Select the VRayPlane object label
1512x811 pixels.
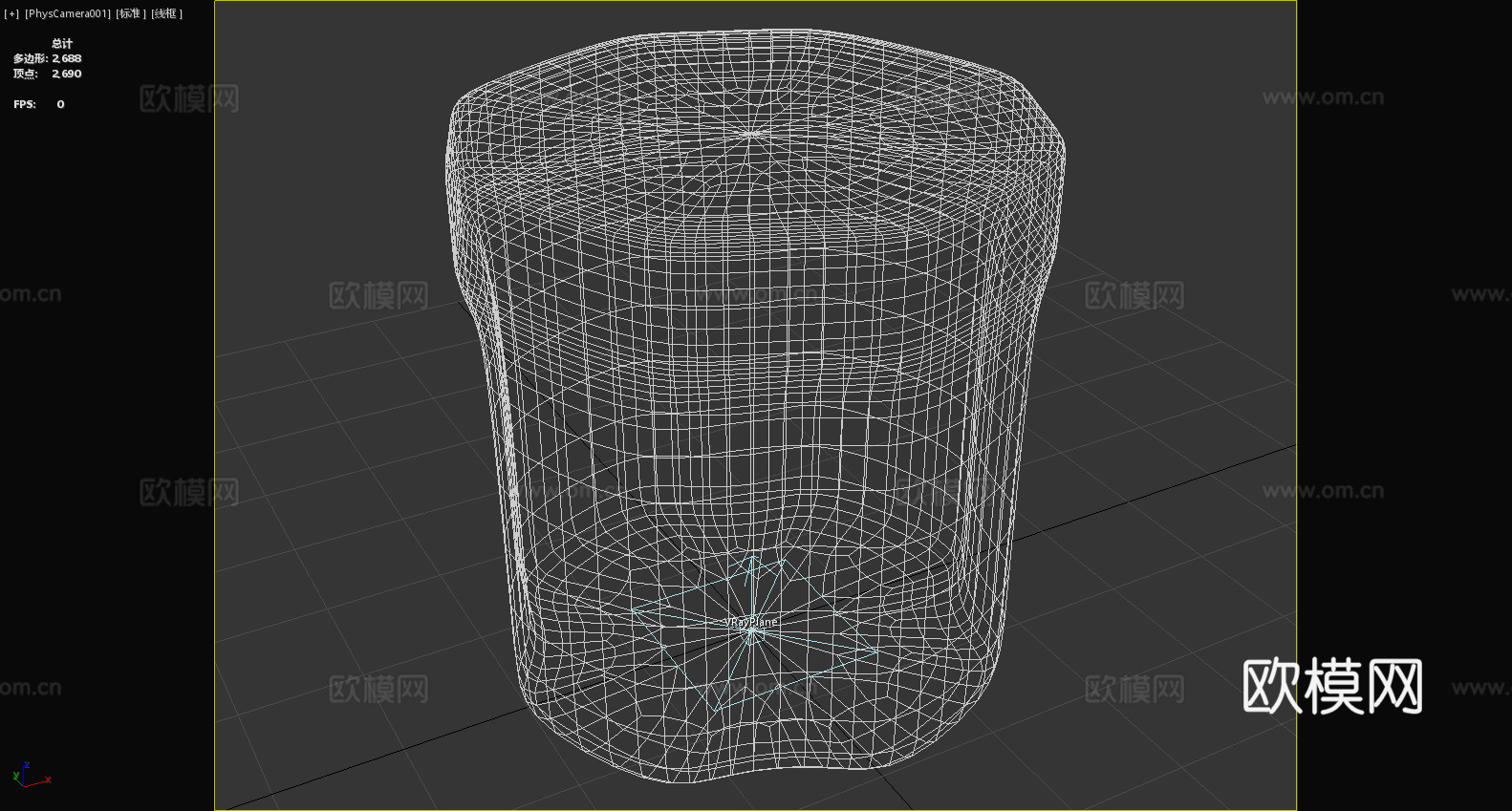pos(752,622)
